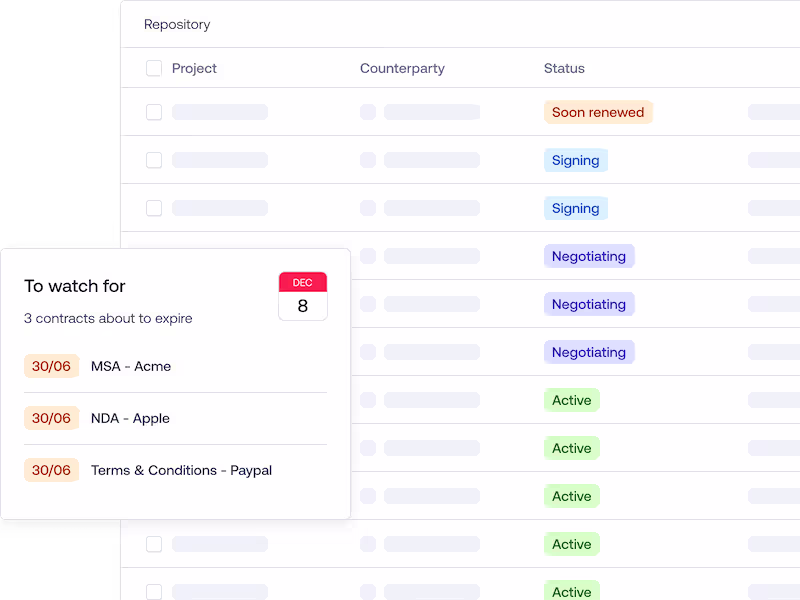Open the MSA - Acme contract
This screenshot has height=600, width=800.
click(x=131, y=366)
